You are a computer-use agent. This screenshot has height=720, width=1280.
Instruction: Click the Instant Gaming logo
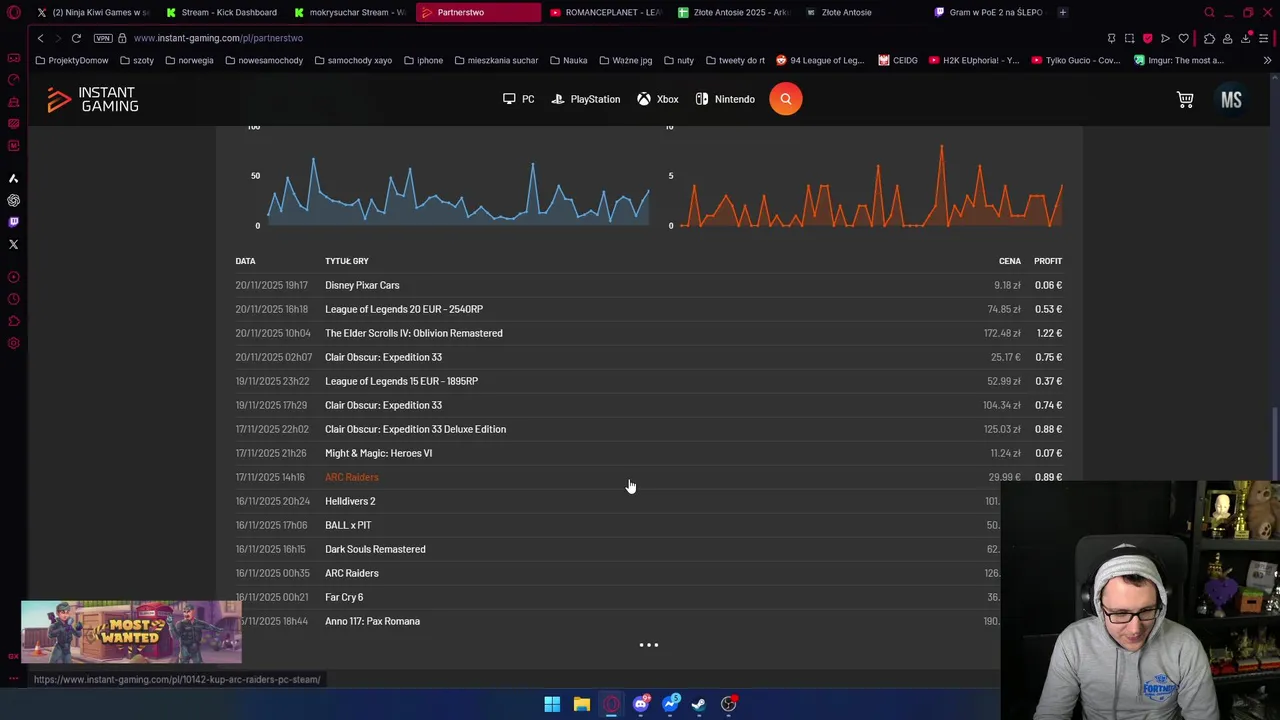pos(93,99)
